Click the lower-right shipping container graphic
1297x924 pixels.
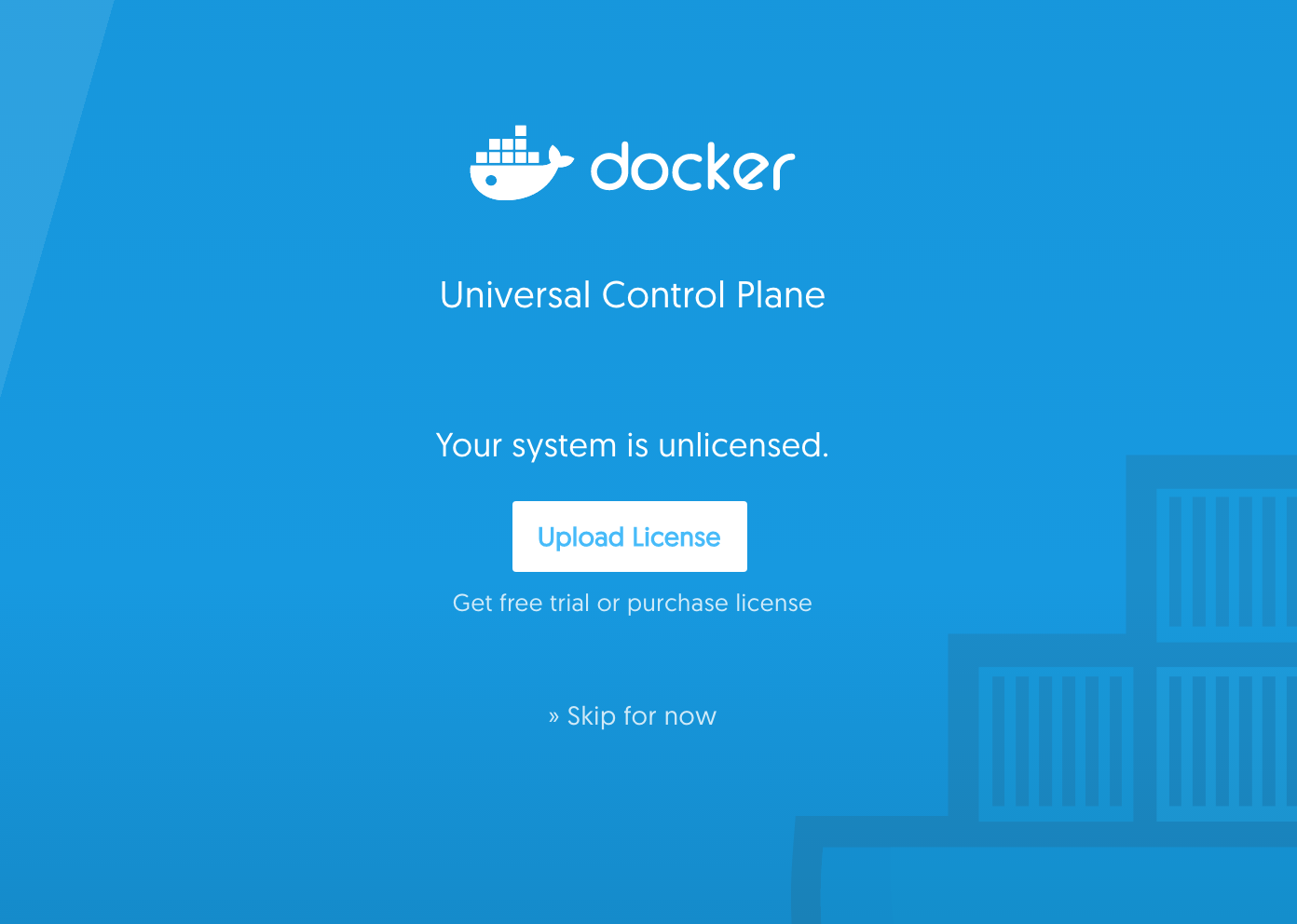pyautogui.click(x=1226, y=743)
